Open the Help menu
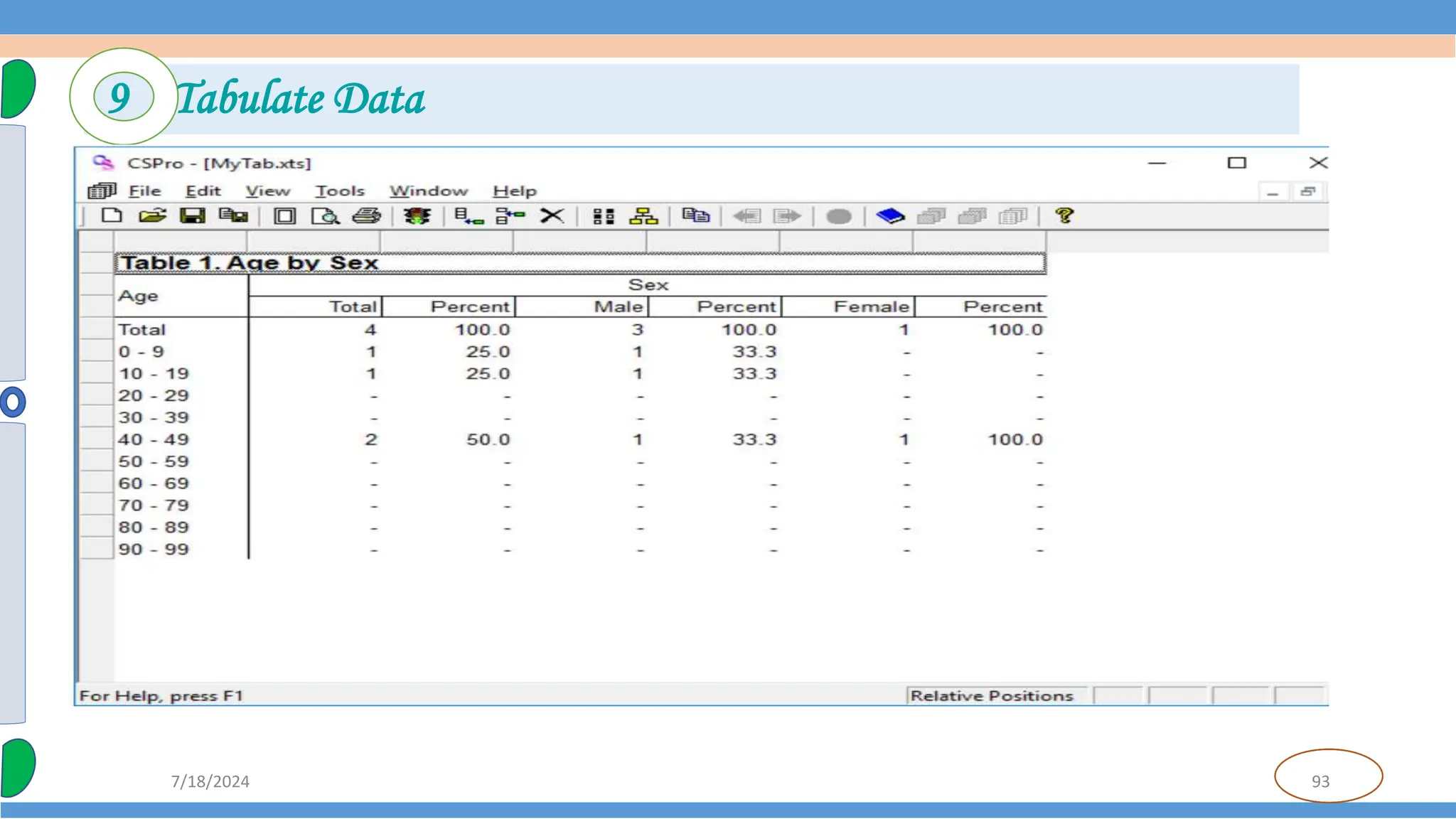The image size is (1456, 819). pos(515,191)
